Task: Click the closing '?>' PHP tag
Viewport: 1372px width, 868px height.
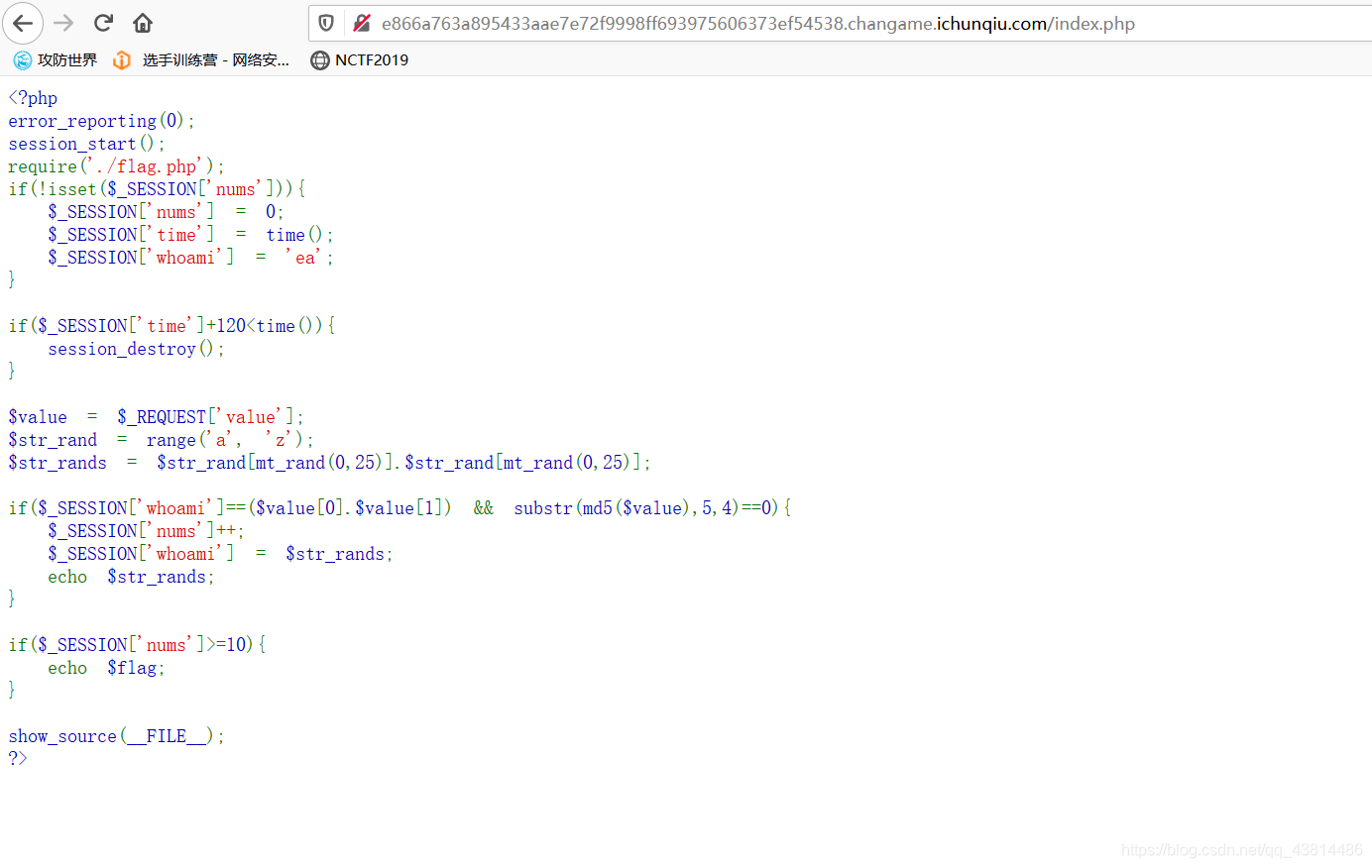Action: click(x=18, y=759)
